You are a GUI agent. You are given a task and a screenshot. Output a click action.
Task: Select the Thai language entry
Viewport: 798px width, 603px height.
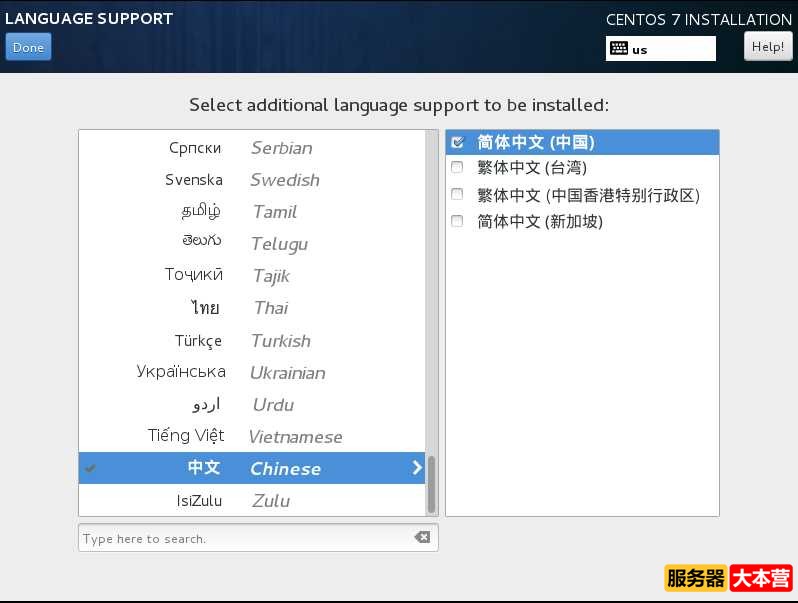coord(252,308)
